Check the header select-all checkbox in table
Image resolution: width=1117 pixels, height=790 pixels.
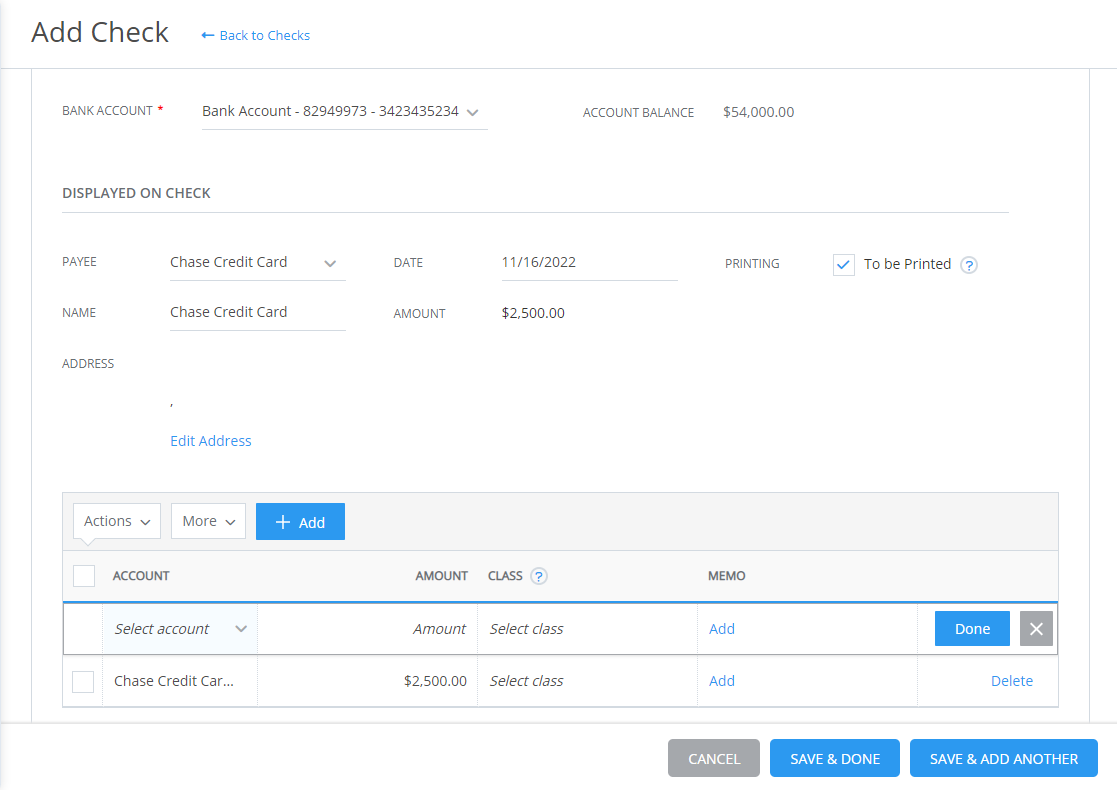click(x=84, y=575)
